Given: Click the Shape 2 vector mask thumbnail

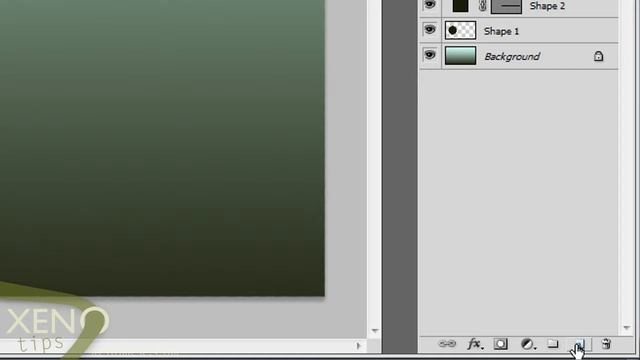Looking at the screenshot, I should click(x=506, y=7).
